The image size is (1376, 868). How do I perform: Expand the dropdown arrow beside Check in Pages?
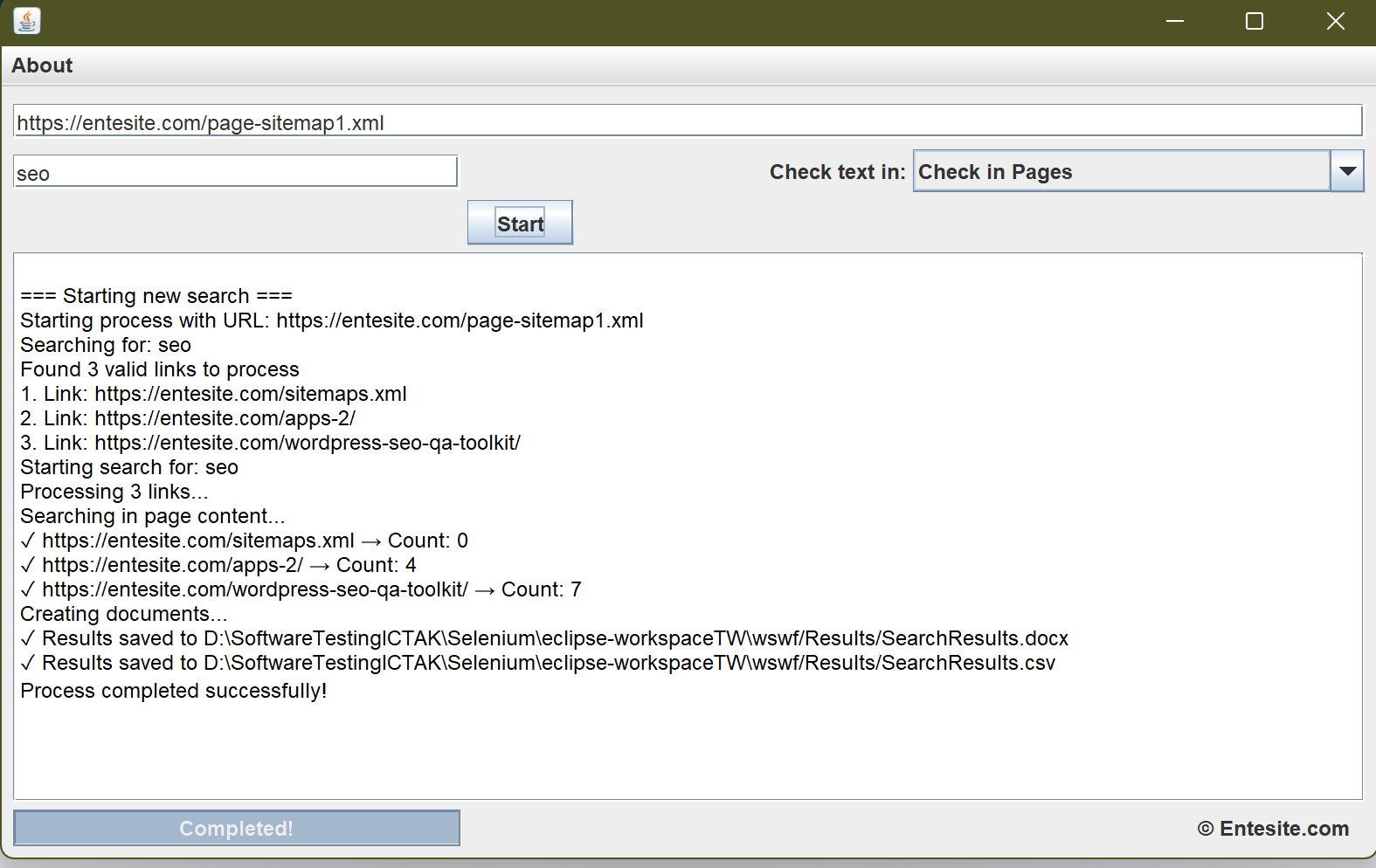point(1346,172)
